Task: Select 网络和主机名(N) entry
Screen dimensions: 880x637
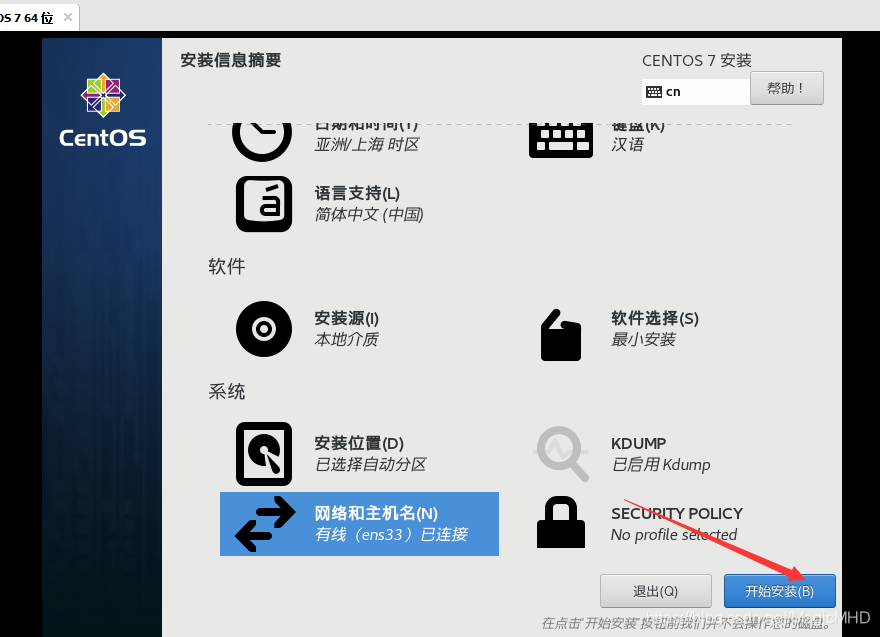Action: [x=359, y=524]
